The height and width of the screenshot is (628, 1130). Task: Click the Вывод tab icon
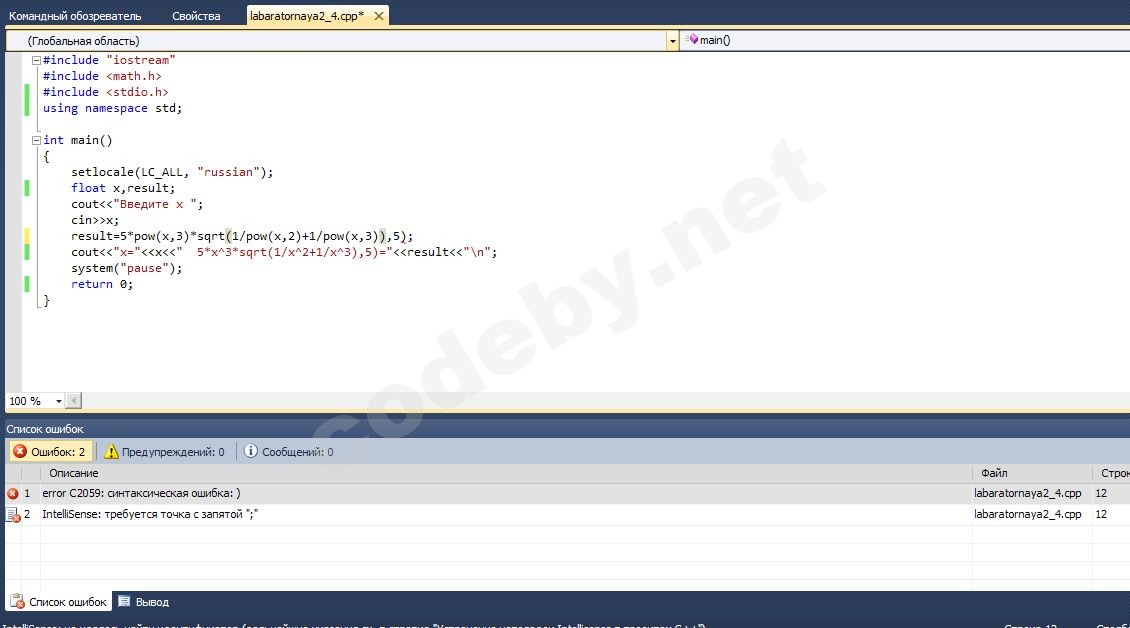coord(124,601)
